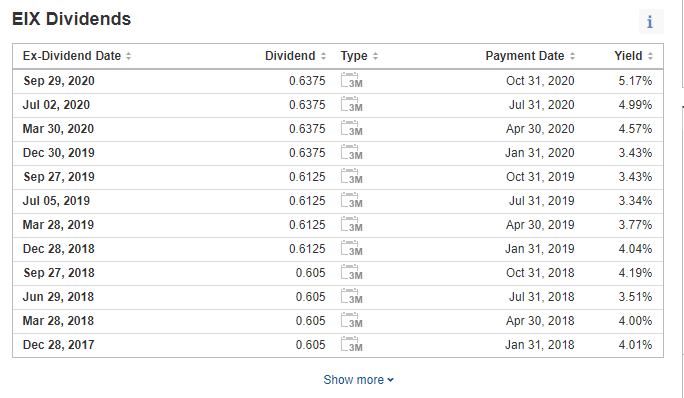Screen dimensions: 684x398
Task: Click payment date Jul 31, 2018
Action: [x=541, y=297]
